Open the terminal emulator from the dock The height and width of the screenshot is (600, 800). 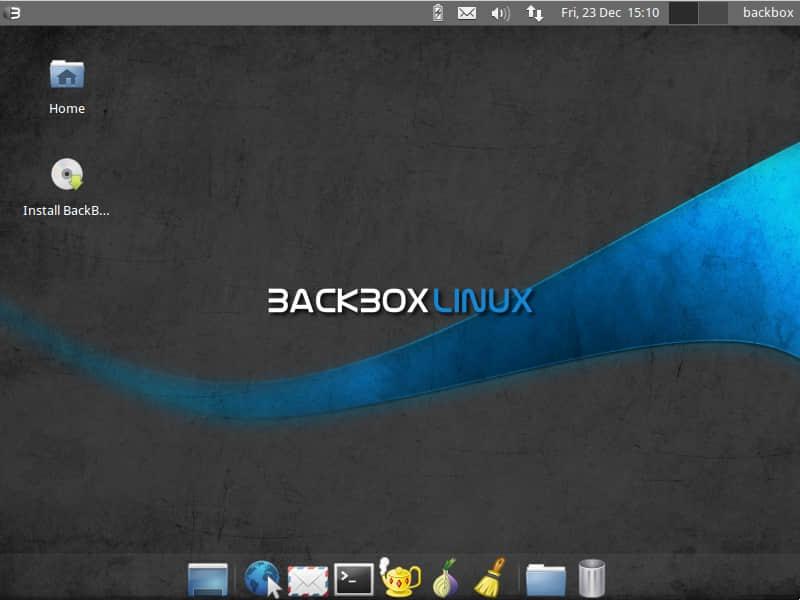(354, 579)
